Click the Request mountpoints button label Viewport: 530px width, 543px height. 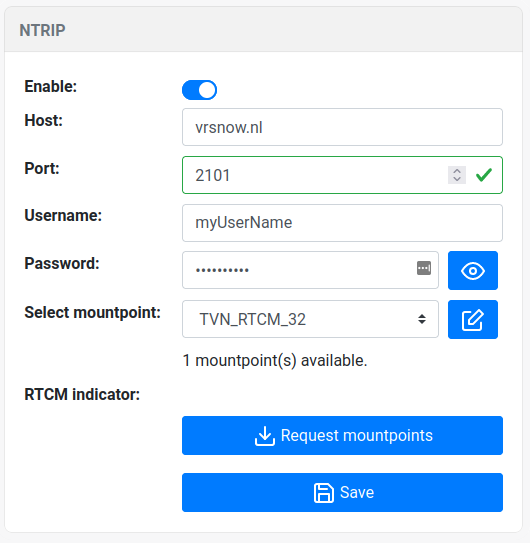(356, 435)
